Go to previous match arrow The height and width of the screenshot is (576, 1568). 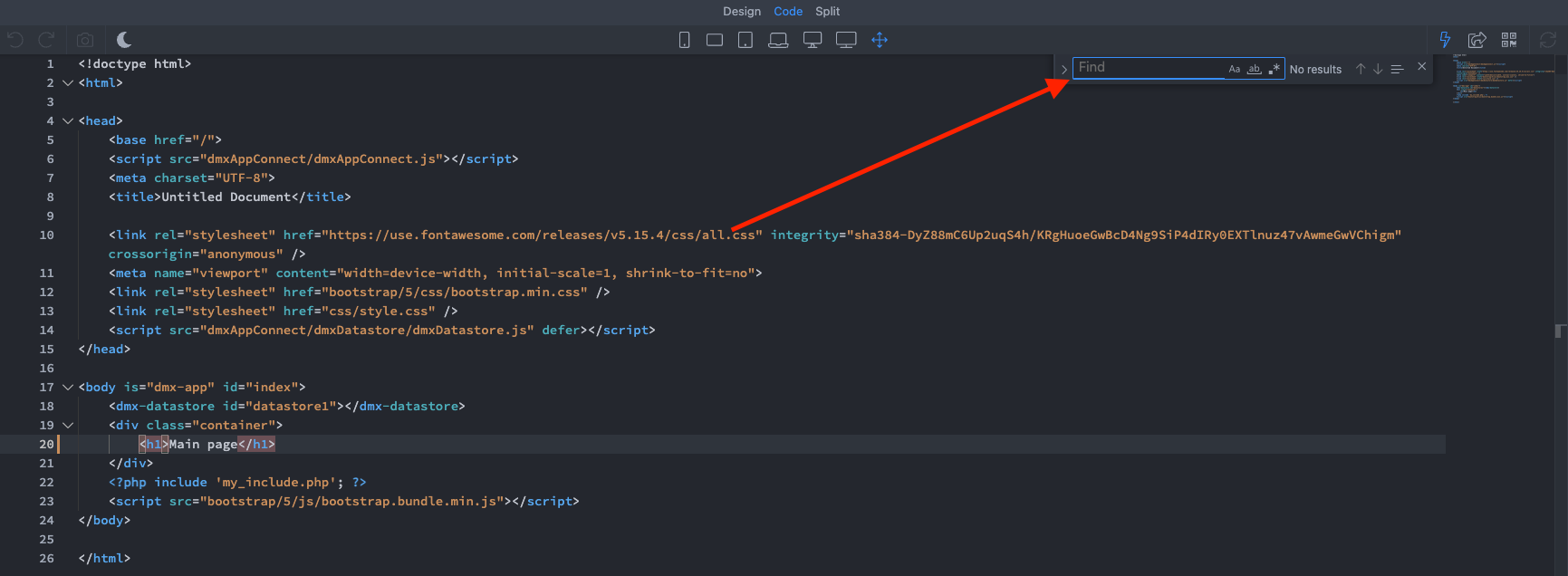(1361, 69)
